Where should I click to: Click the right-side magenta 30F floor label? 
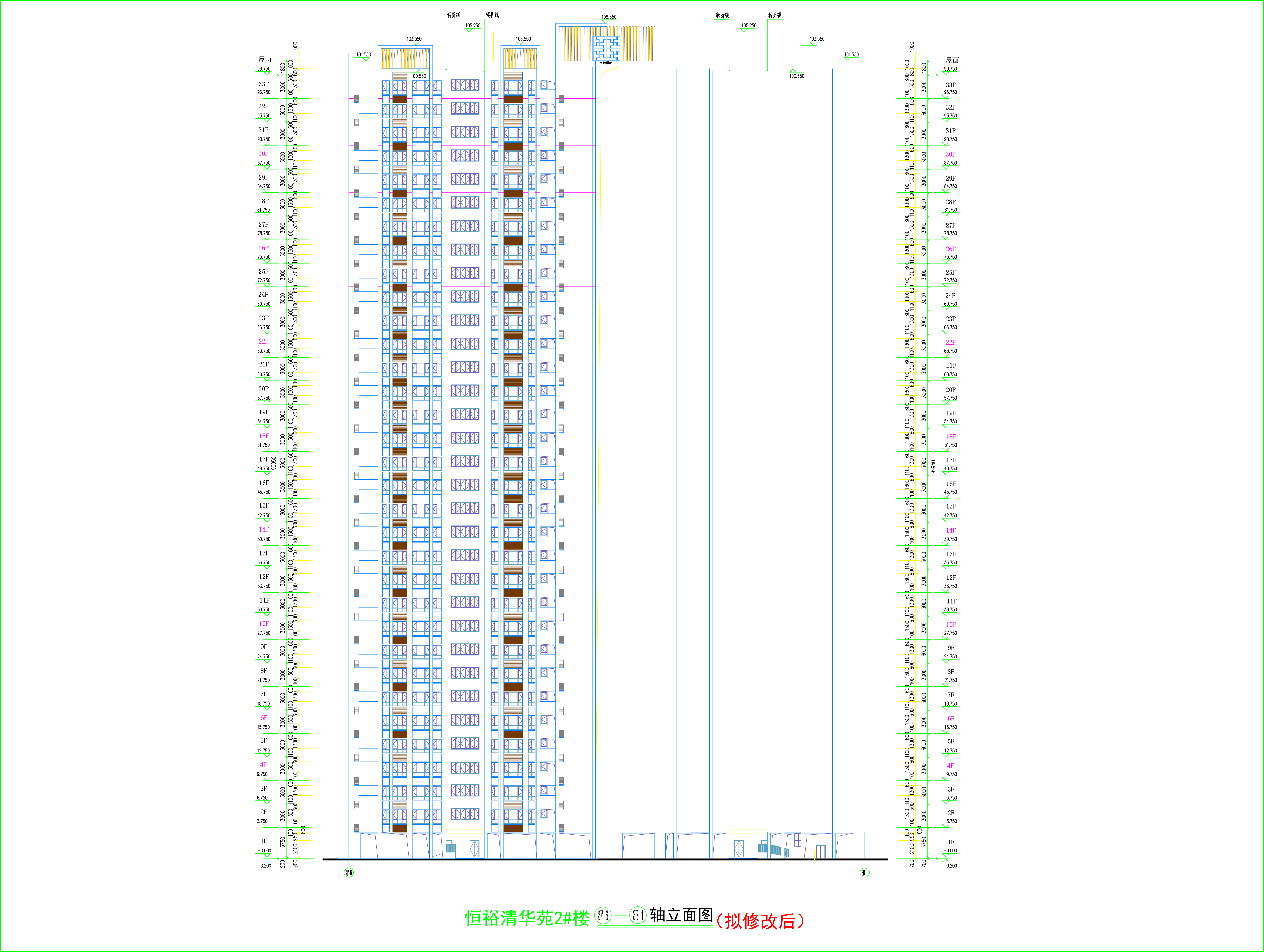coord(950,154)
